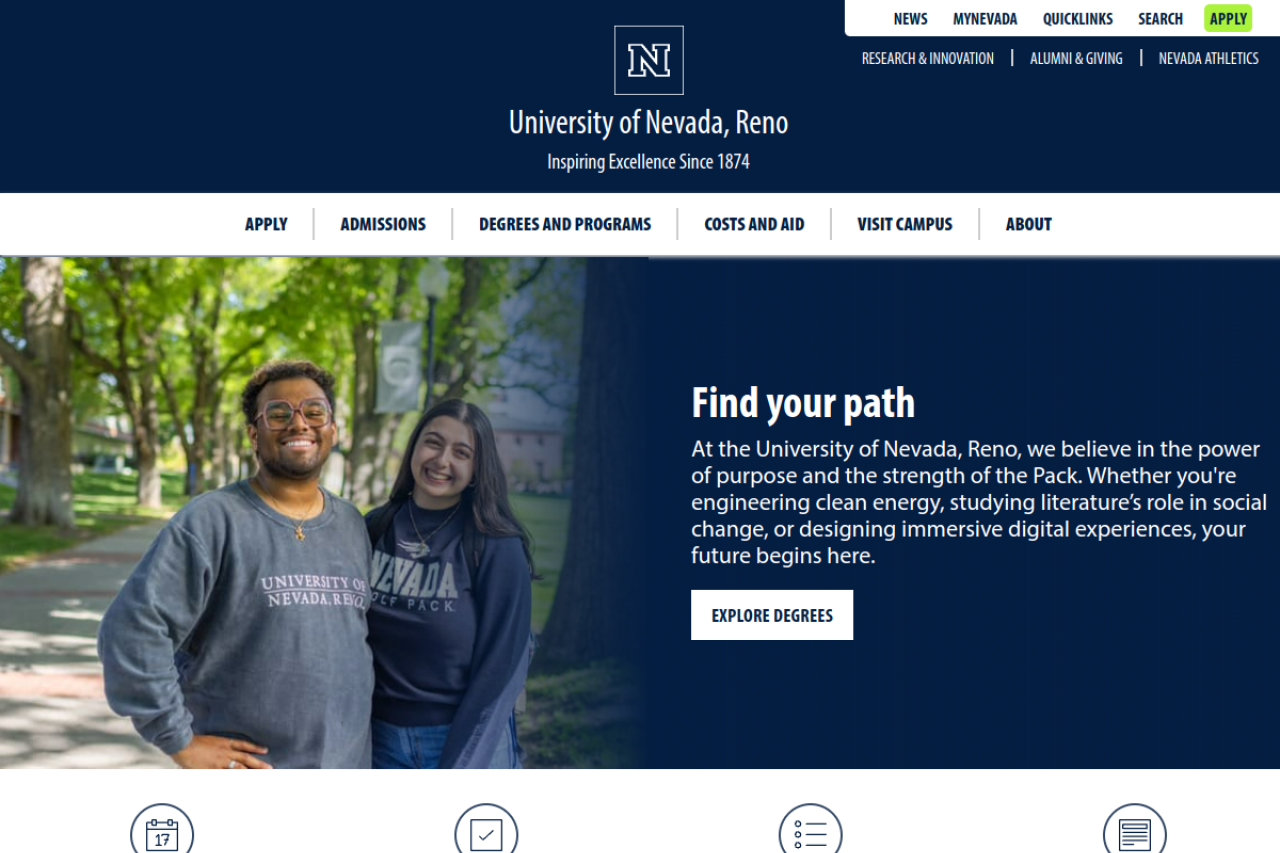Select Apply in main navigation
Image resolution: width=1280 pixels, height=853 pixels.
[266, 224]
